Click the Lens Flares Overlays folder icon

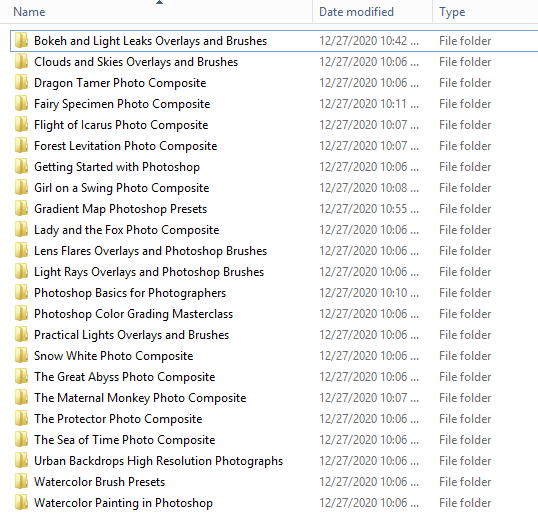(21, 250)
